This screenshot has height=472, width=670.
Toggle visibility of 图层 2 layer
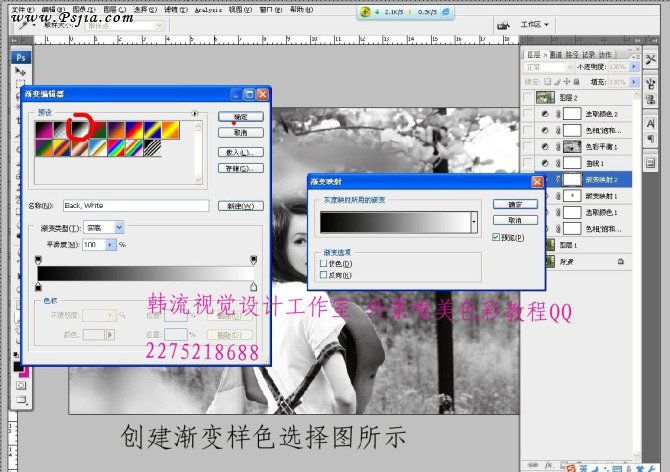click(529, 98)
